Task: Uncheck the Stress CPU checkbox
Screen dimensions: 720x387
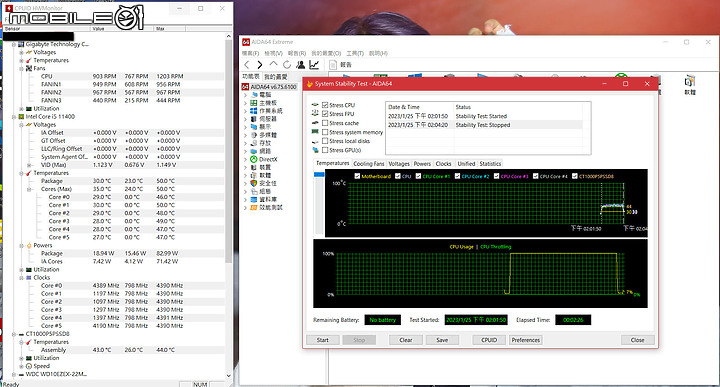Action: pyautogui.click(x=325, y=105)
